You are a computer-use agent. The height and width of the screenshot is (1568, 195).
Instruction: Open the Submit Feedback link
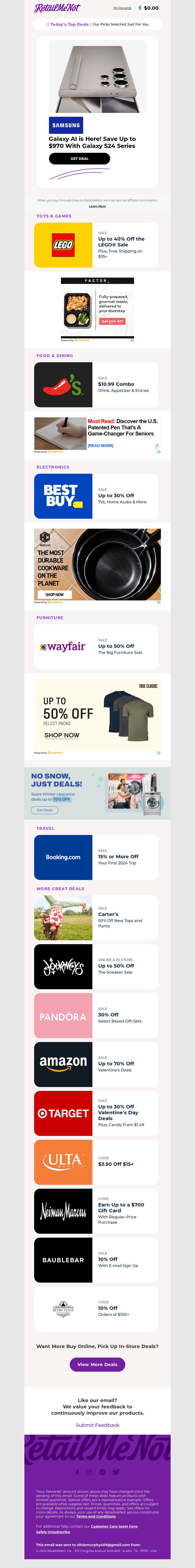[x=97, y=1425]
